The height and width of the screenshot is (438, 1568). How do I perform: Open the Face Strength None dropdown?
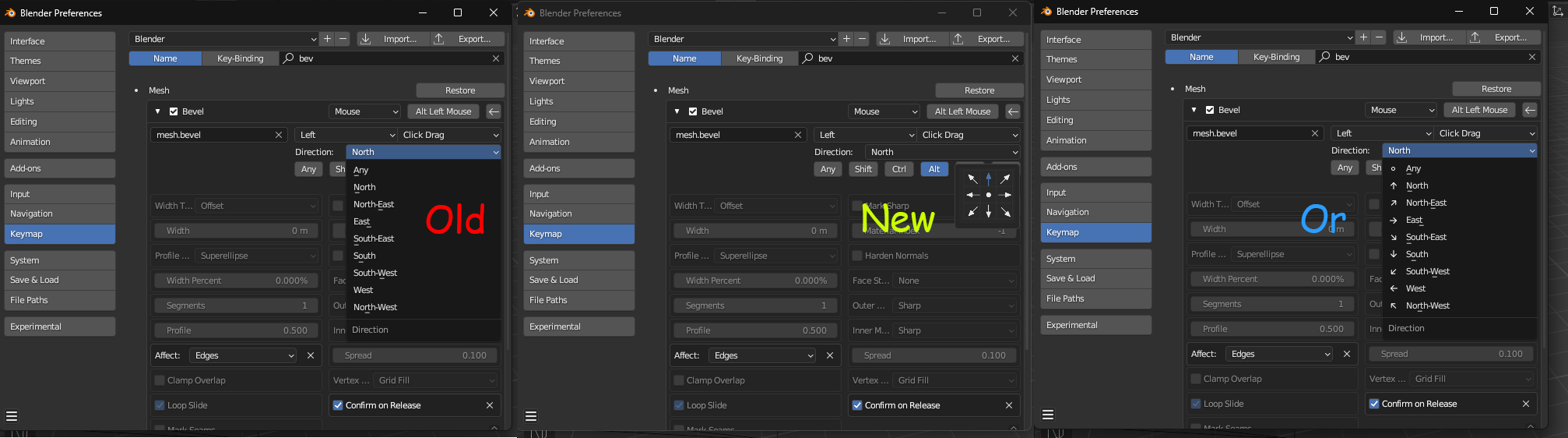[x=955, y=281]
